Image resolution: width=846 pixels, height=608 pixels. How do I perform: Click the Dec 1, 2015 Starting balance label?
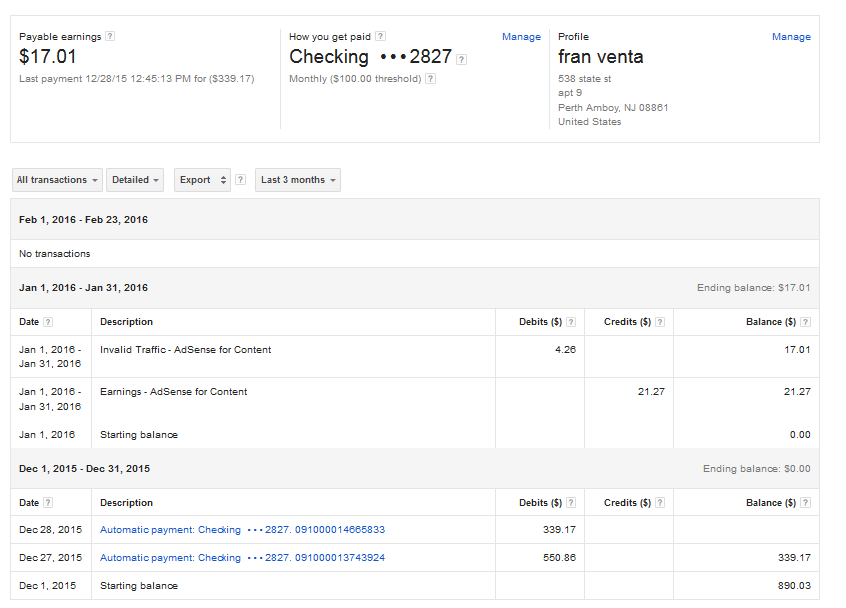click(139, 586)
